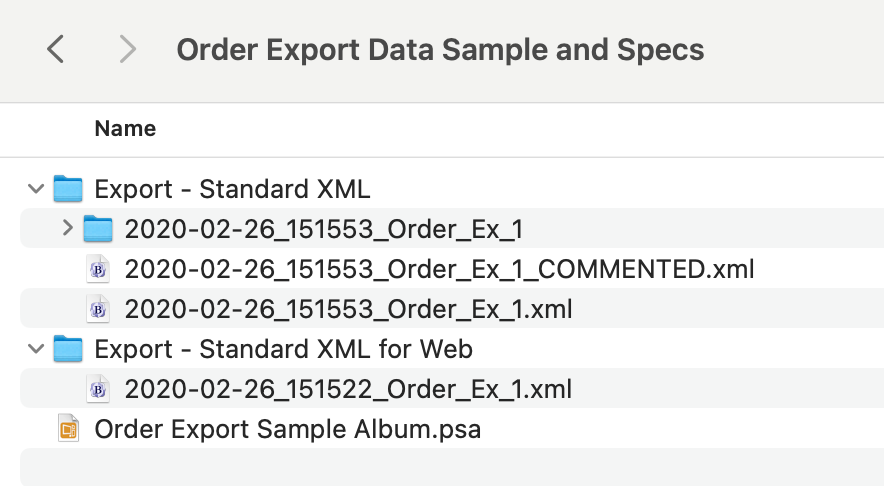Click the COMMENTED.xml file icon
Viewport: 884px width, 486px height.
(x=98, y=269)
